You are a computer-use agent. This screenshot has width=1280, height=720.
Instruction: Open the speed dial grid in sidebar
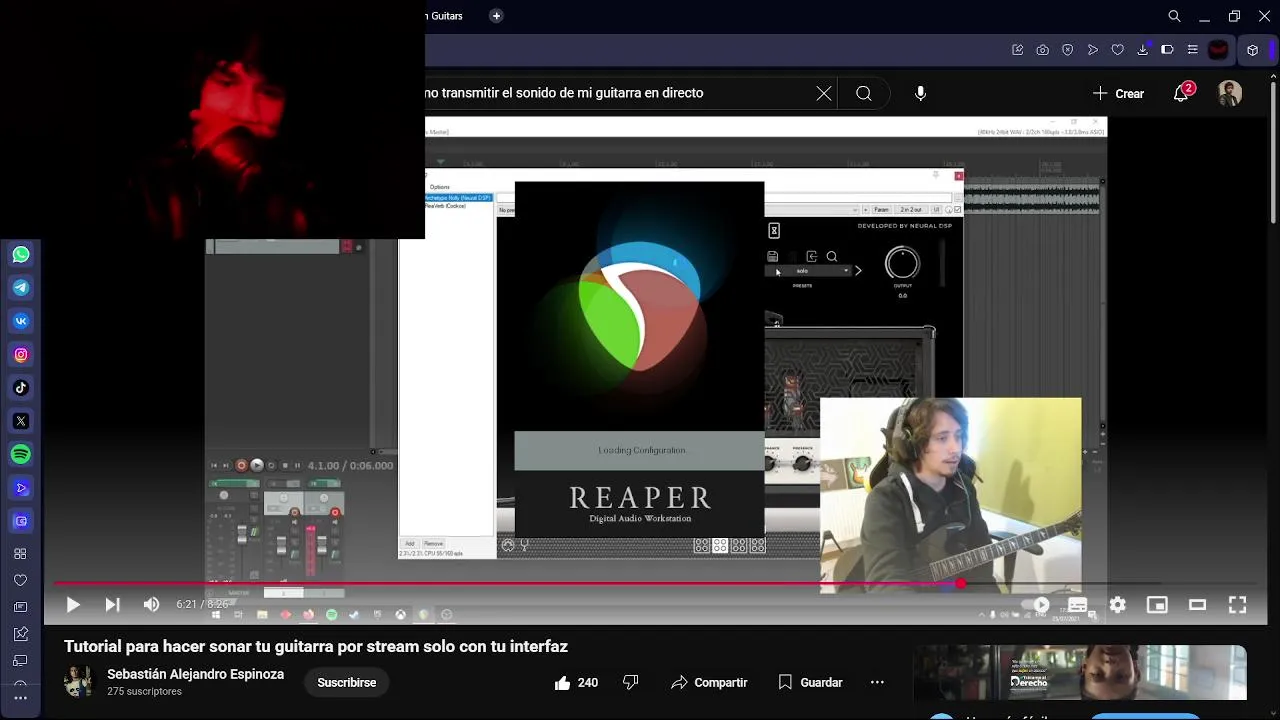(20, 554)
